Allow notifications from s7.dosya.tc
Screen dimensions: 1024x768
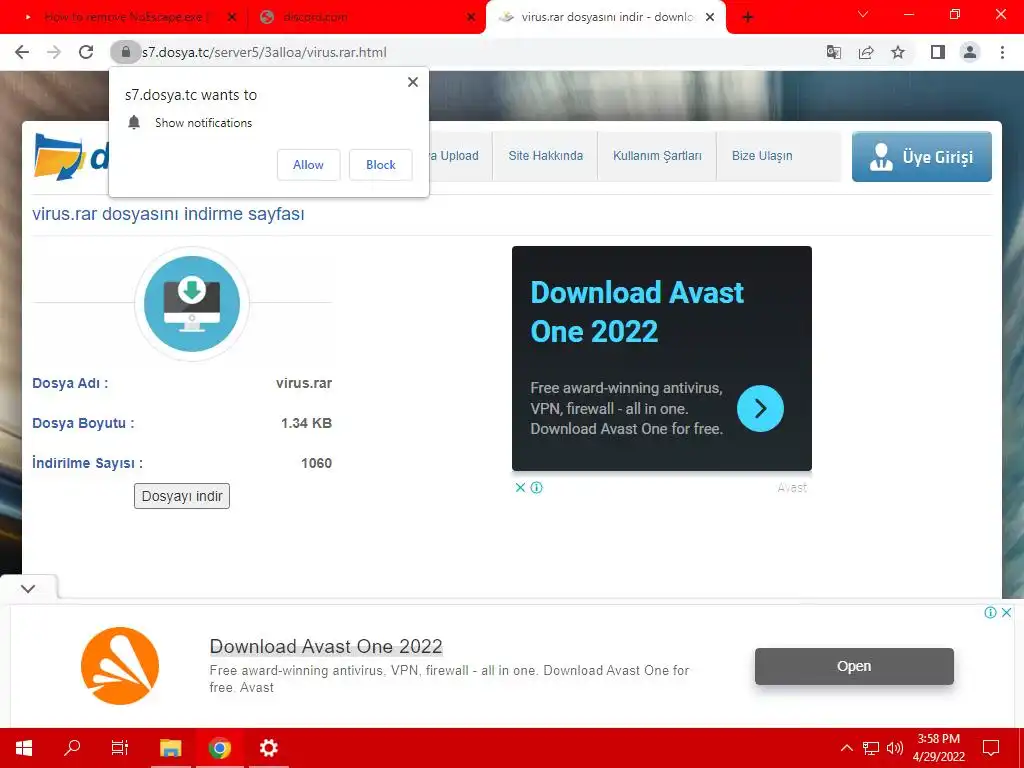pos(308,165)
